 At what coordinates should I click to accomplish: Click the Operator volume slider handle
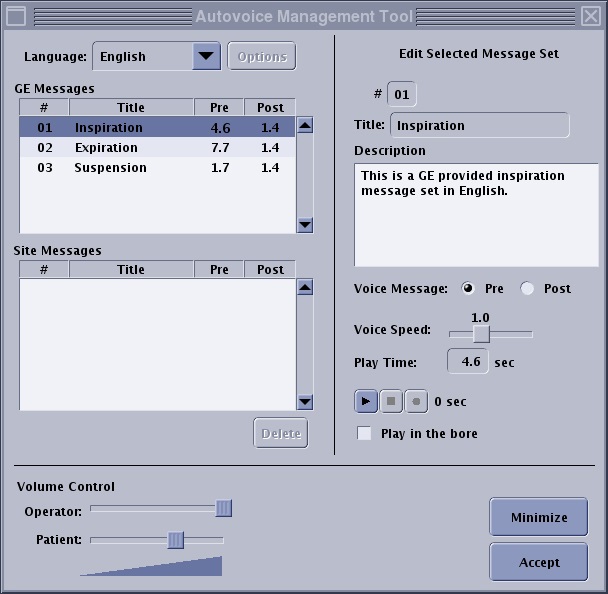pyautogui.click(x=224, y=509)
